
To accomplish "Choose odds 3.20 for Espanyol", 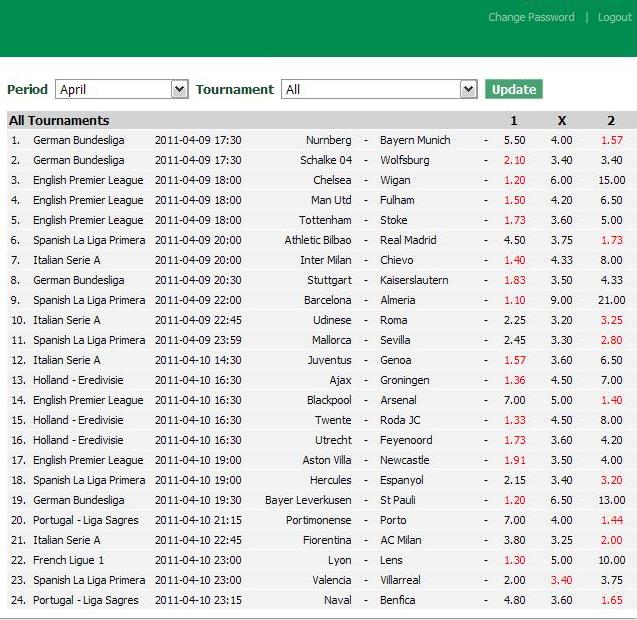I will coord(611,480).
